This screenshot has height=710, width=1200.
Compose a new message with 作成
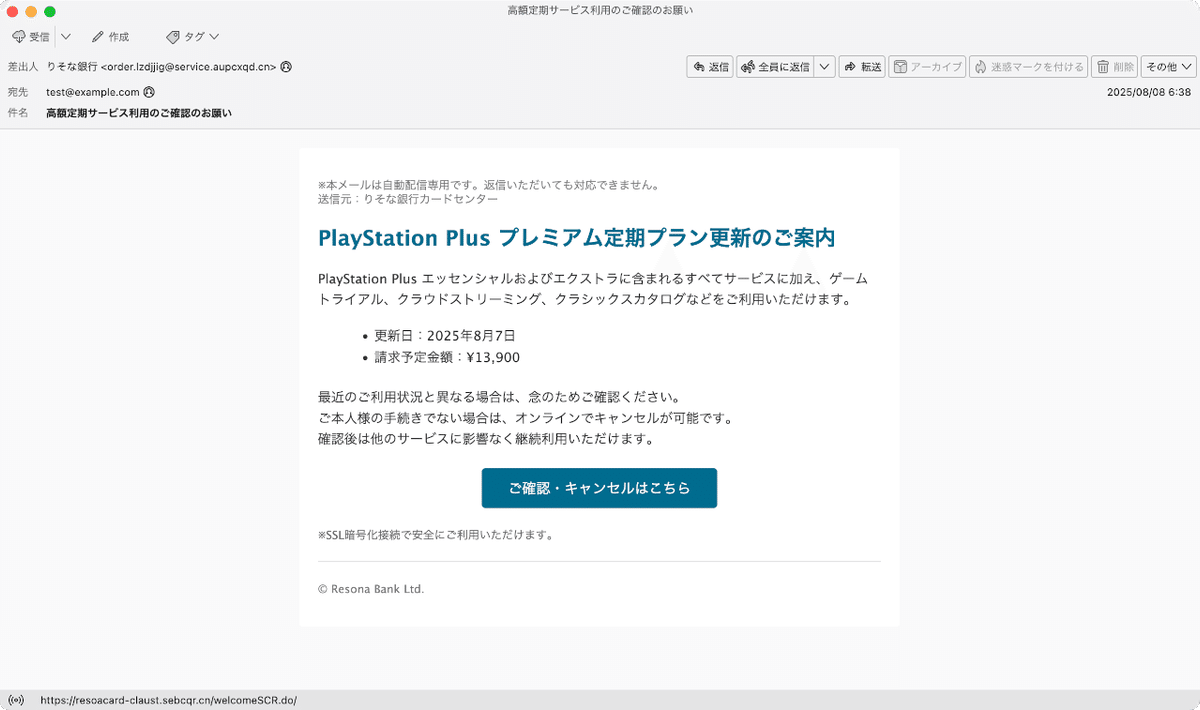pyautogui.click(x=110, y=37)
